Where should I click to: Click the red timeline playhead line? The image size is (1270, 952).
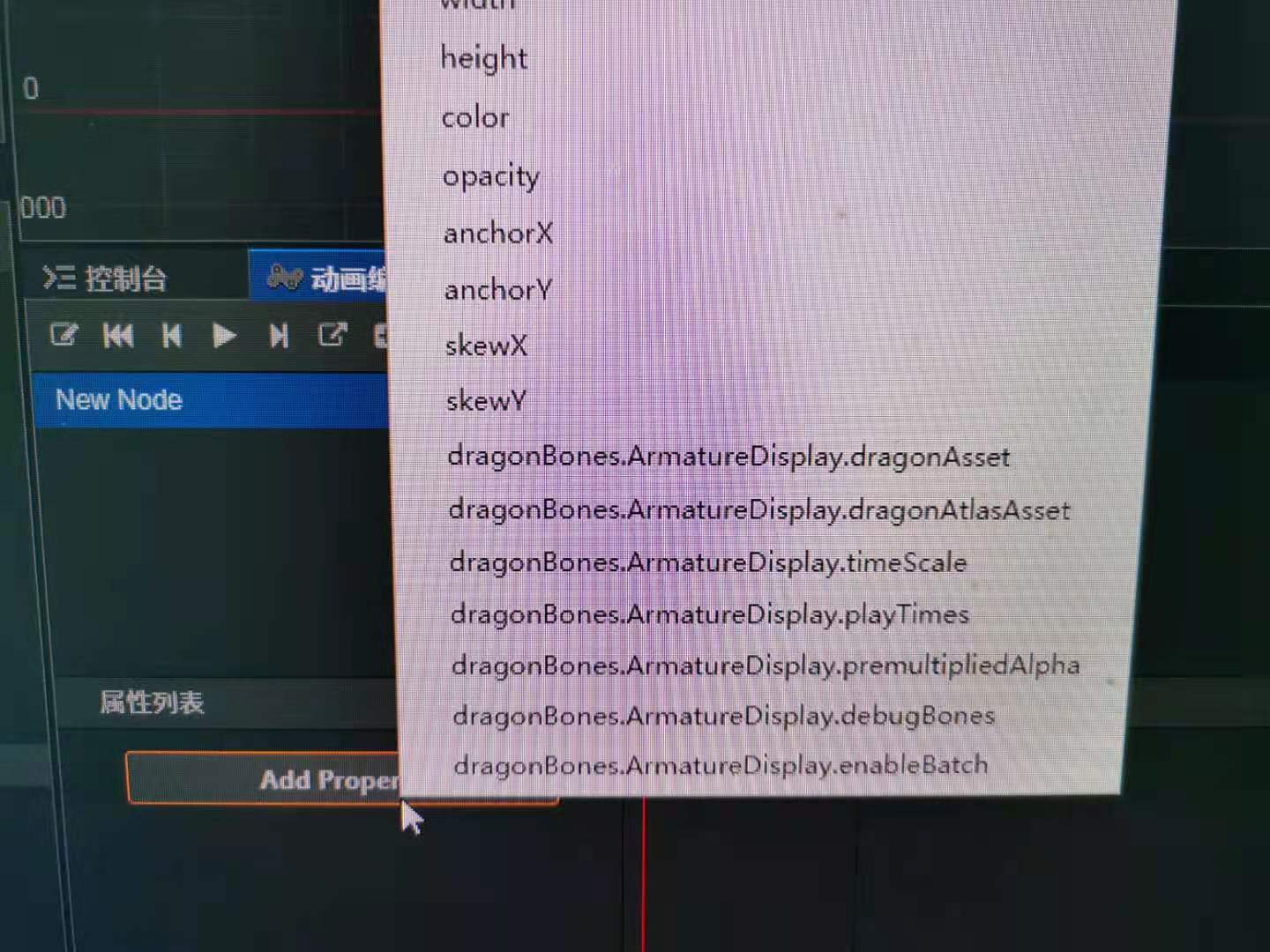click(x=644, y=873)
